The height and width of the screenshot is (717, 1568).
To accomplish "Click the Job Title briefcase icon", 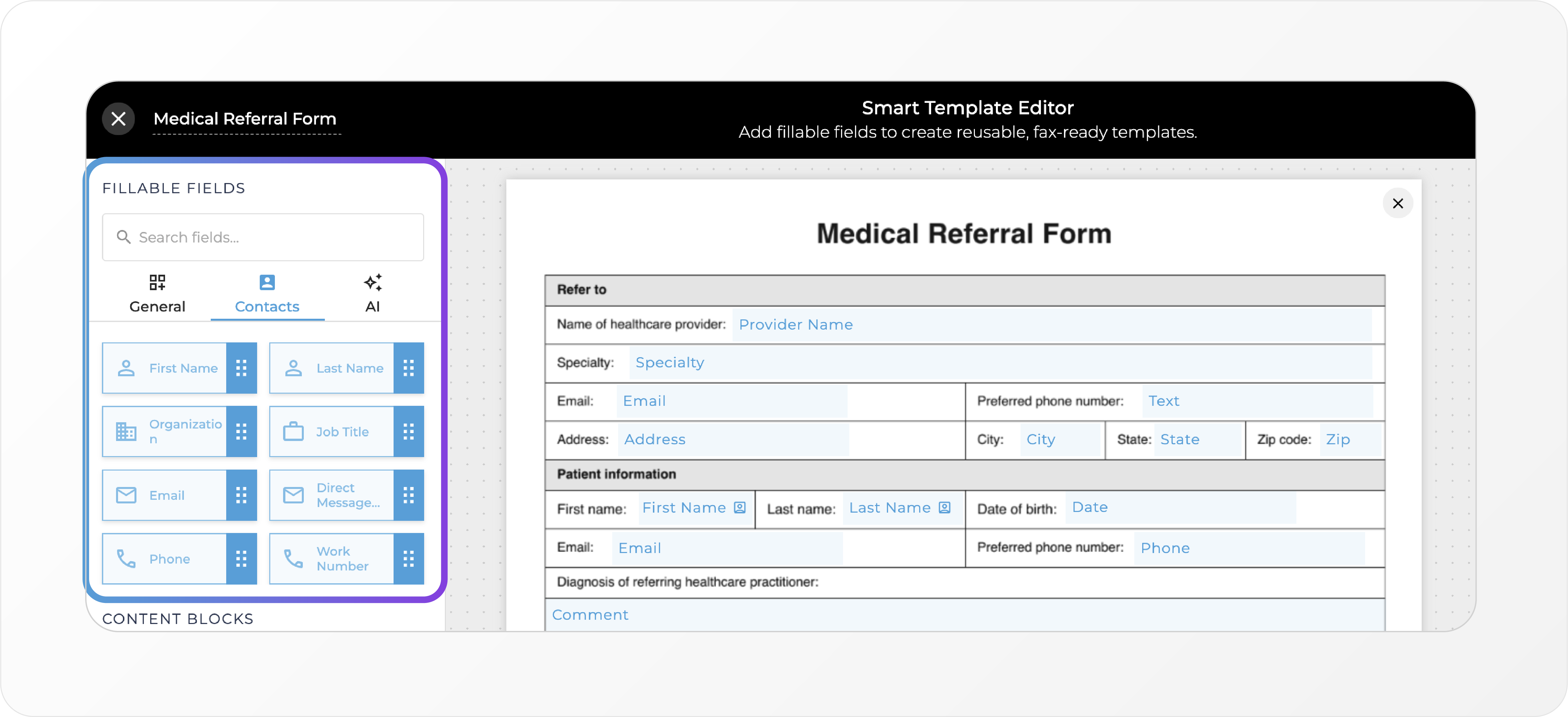I will tap(293, 432).
